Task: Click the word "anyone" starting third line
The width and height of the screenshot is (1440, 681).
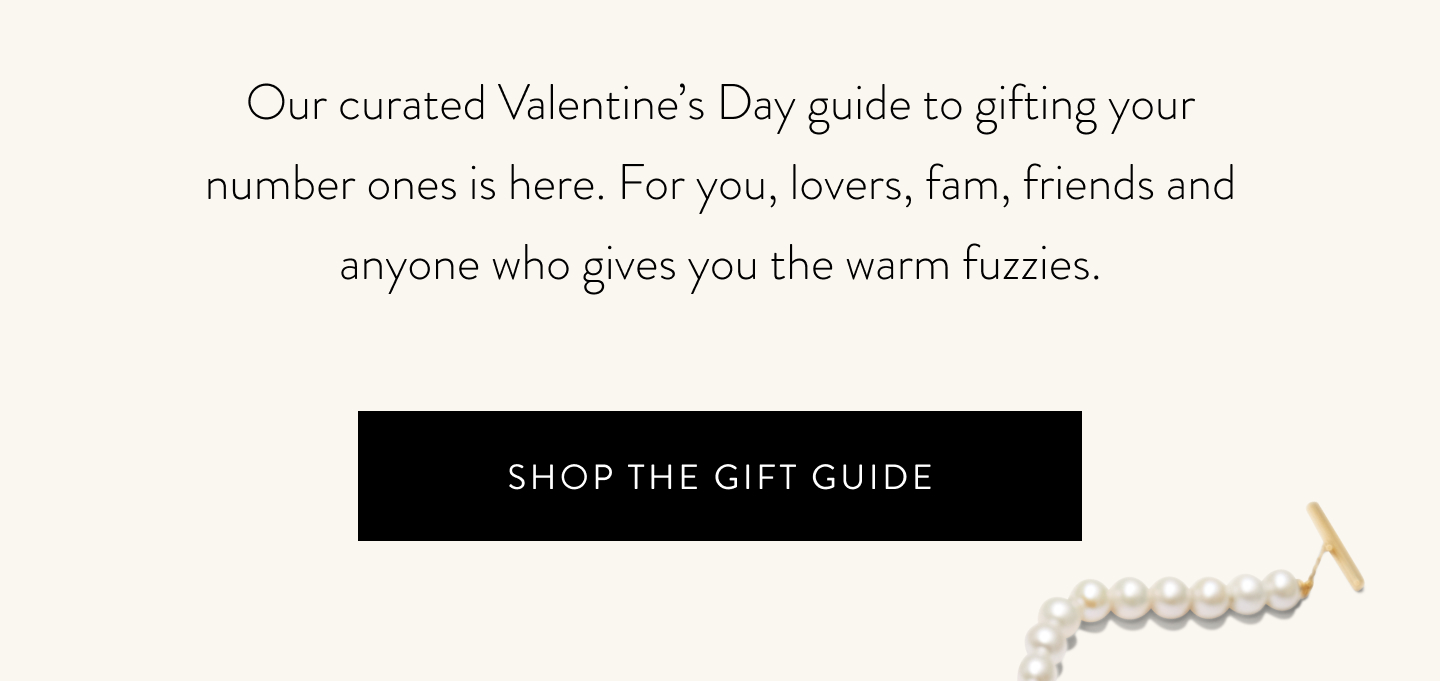Action: (409, 266)
